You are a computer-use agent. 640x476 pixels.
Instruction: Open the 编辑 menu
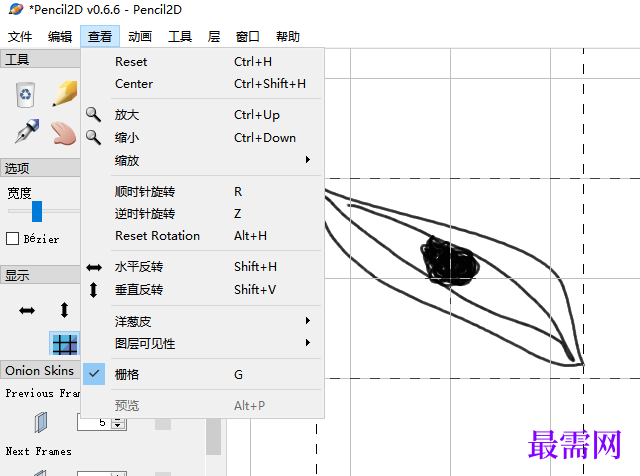click(60, 36)
